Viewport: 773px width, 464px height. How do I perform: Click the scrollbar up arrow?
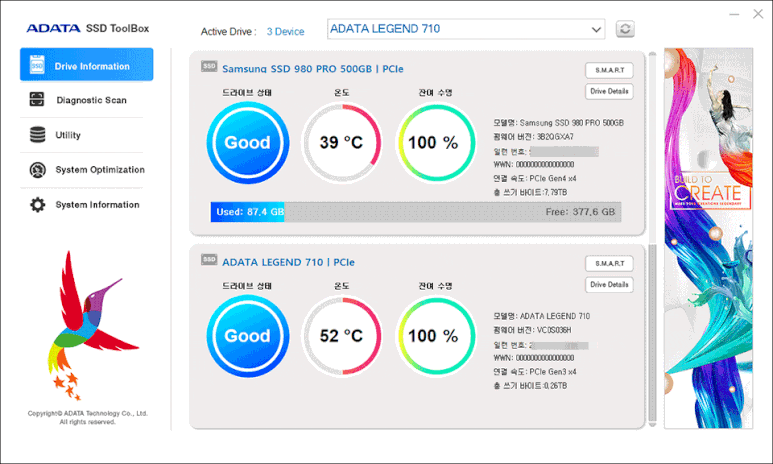pyautogui.click(x=652, y=54)
